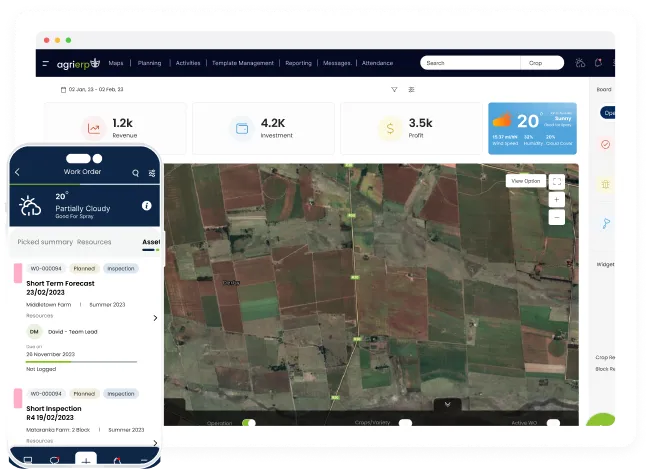
Task: Open the Planning menu
Action: (149, 63)
